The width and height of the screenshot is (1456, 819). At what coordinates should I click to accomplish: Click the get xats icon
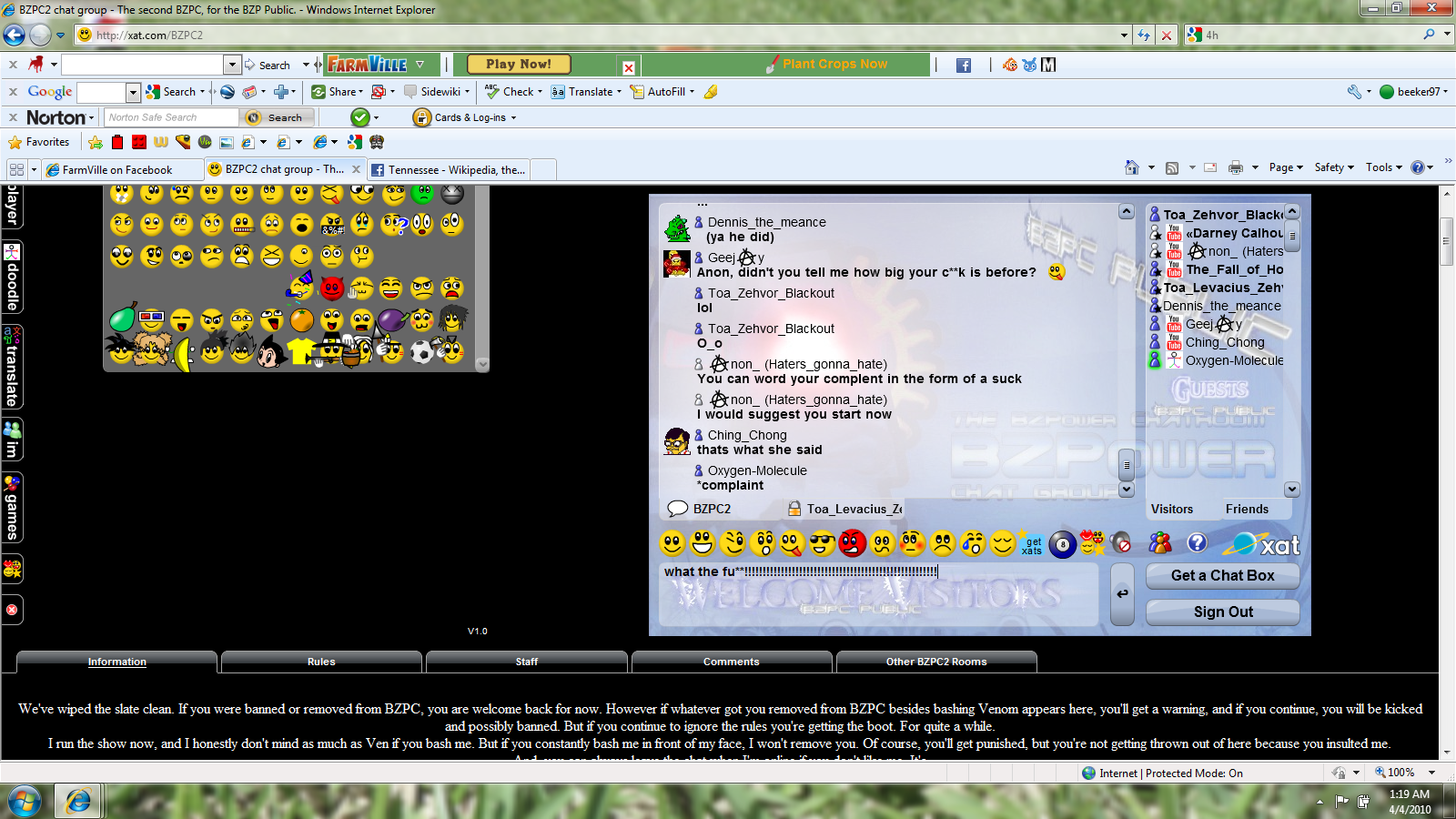(1032, 544)
